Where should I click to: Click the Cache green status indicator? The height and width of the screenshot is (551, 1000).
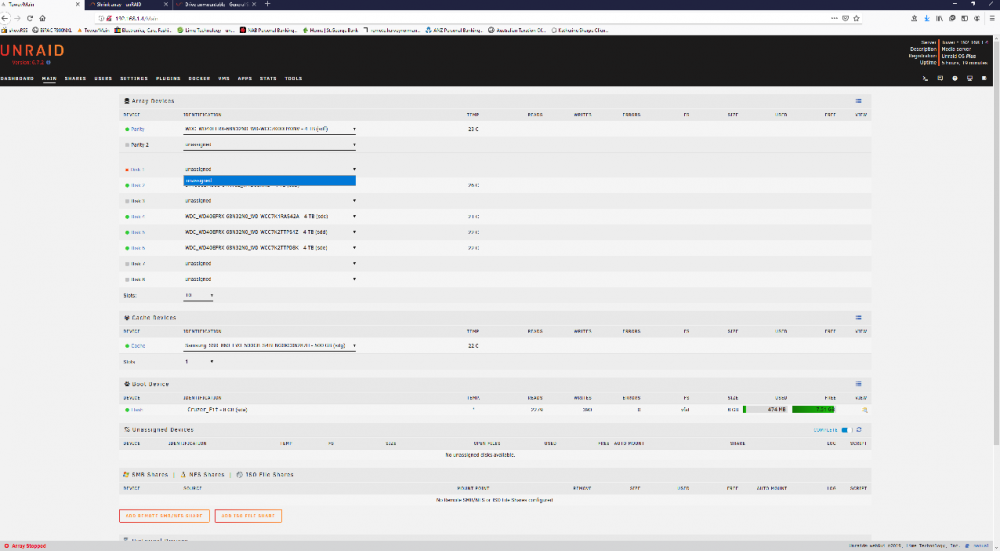click(x=127, y=346)
